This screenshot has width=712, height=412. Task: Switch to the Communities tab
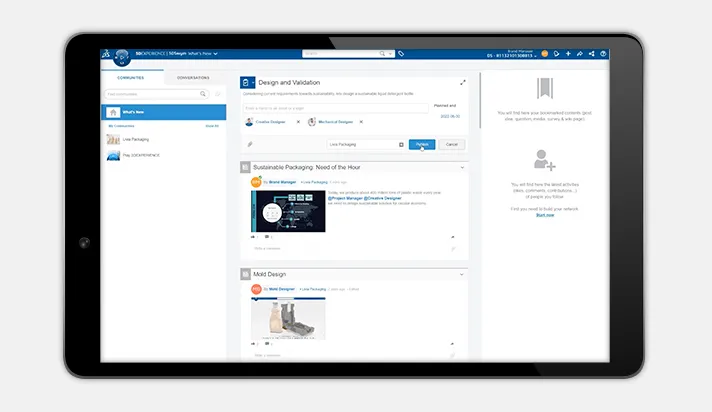pos(131,78)
